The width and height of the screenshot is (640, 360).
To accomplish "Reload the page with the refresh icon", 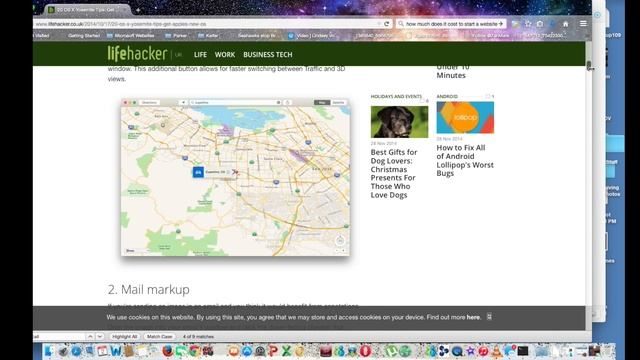I will [387, 24].
